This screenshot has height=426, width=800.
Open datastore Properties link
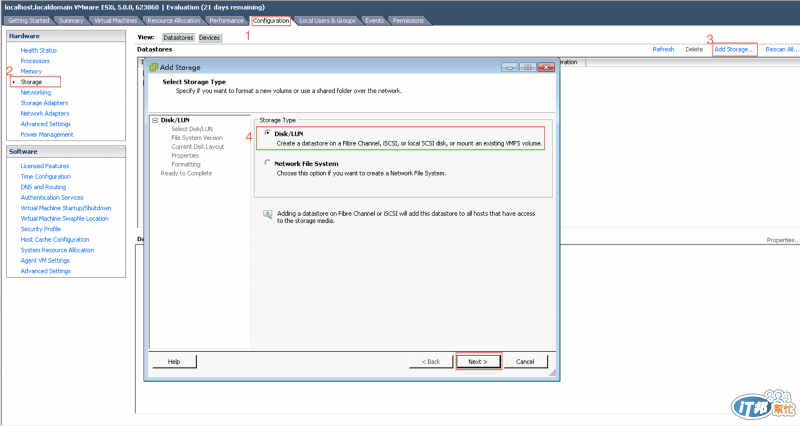pyautogui.click(x=782, y=240)
